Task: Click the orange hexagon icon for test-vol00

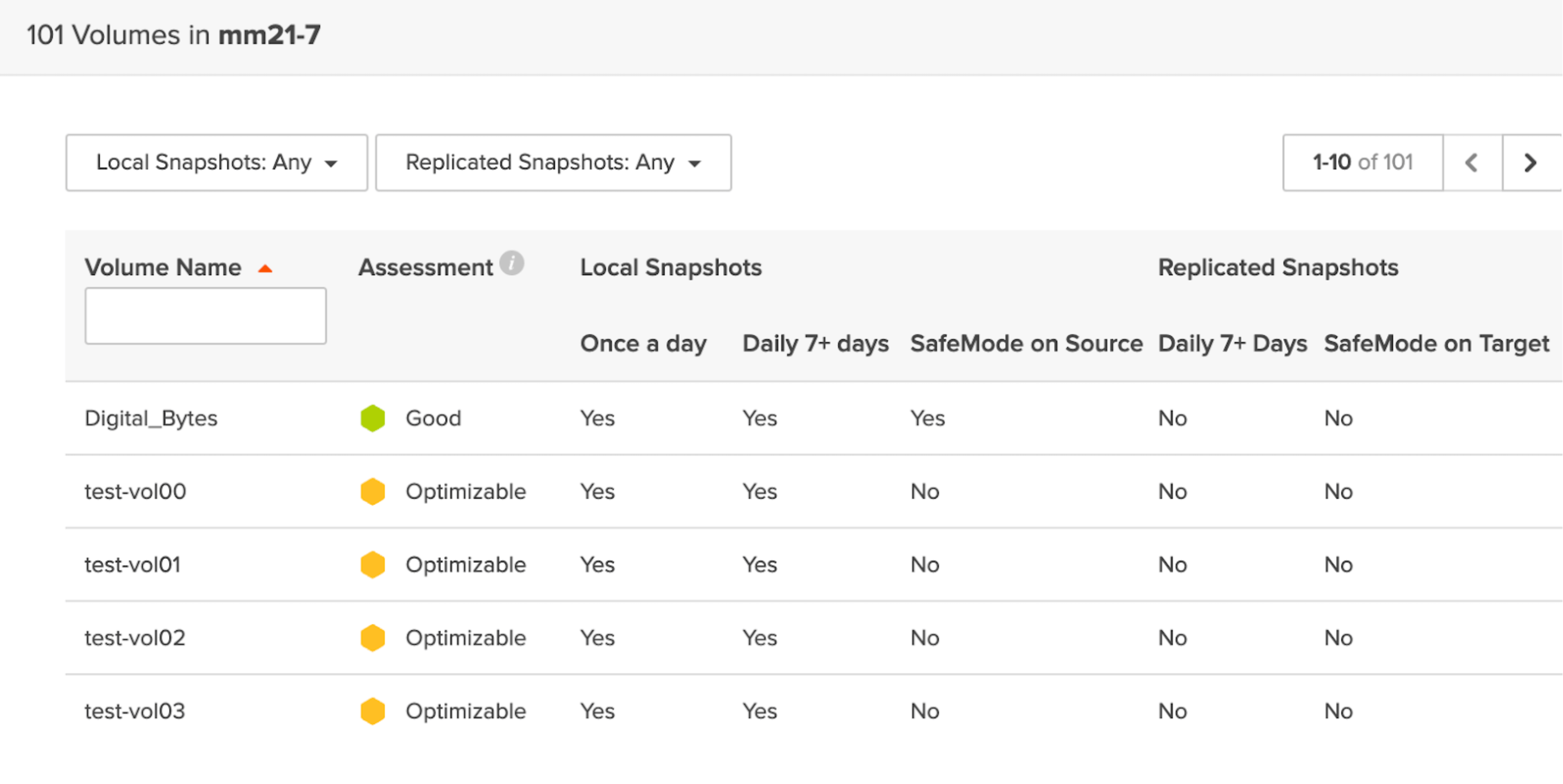Action: pyautogui.click(x=373, y=491)
